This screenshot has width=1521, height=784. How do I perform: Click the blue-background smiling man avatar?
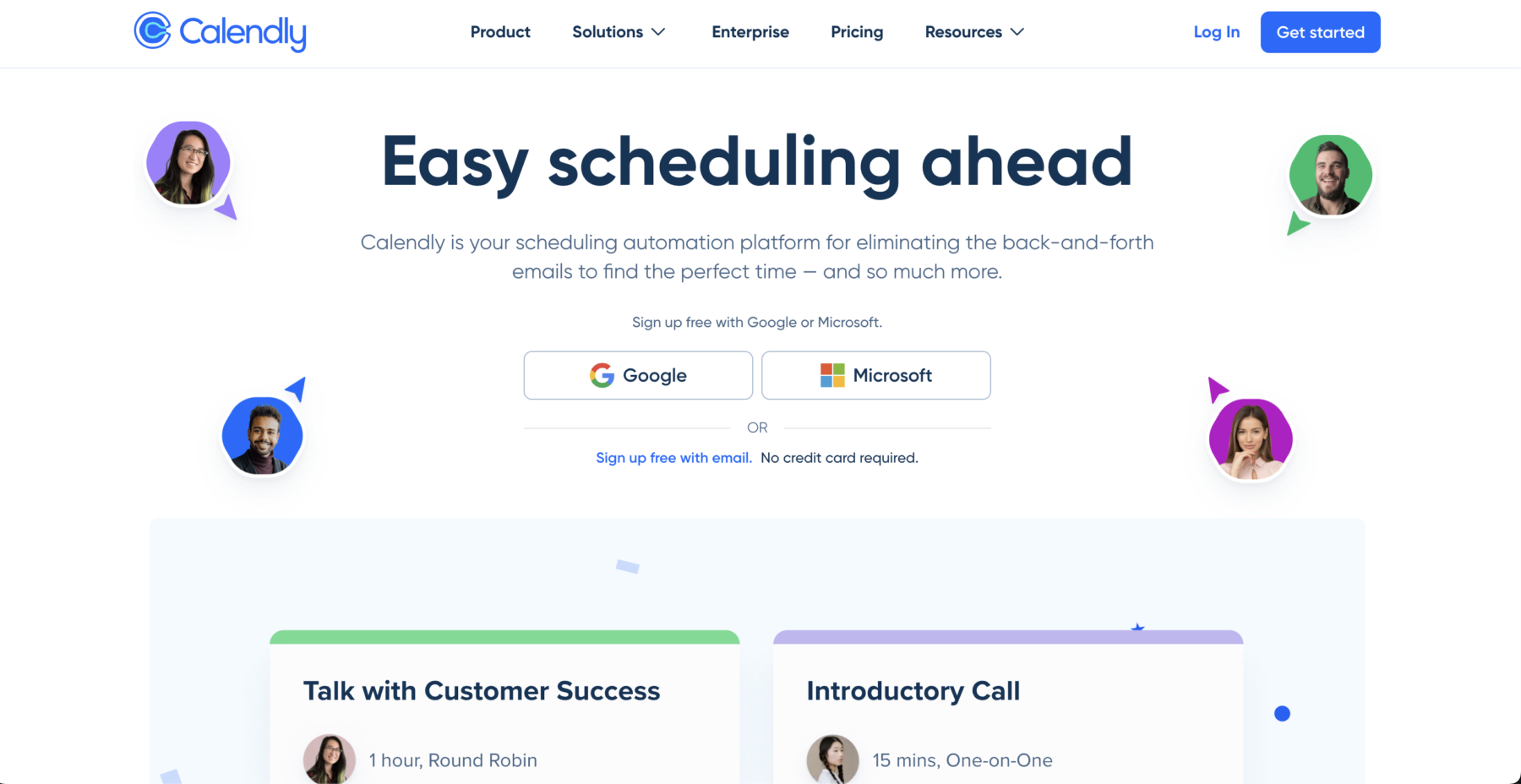point(262,435)
